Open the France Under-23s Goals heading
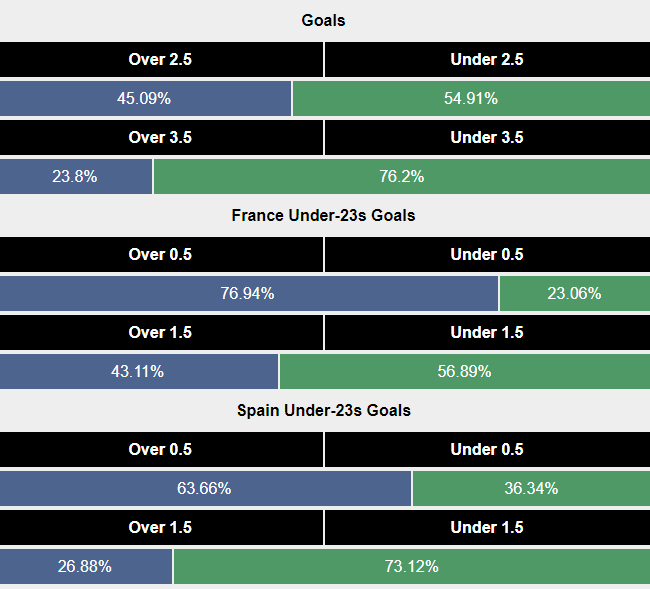The width and height of the screenshot is (650, 589). [323, 215]
